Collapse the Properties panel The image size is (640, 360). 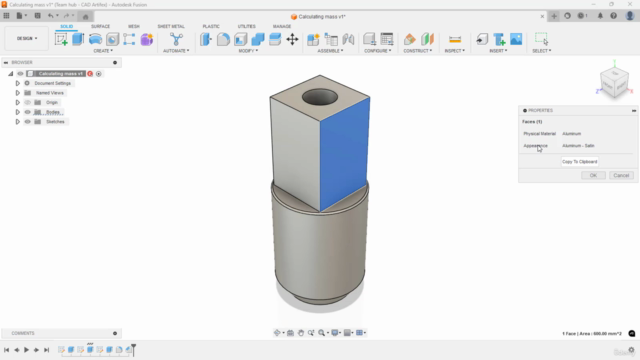pos(634,111)
